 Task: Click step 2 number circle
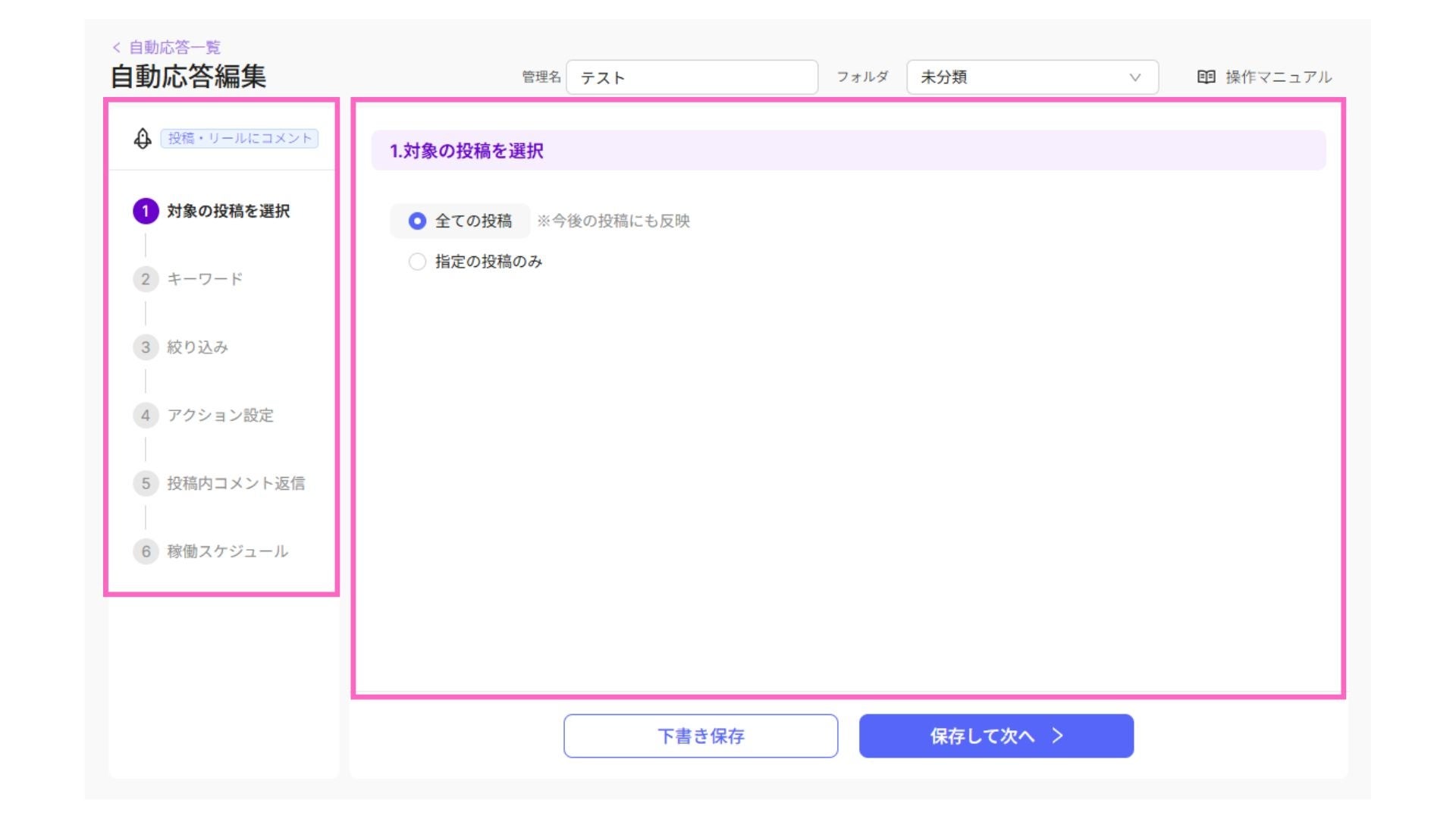point(146,279)
